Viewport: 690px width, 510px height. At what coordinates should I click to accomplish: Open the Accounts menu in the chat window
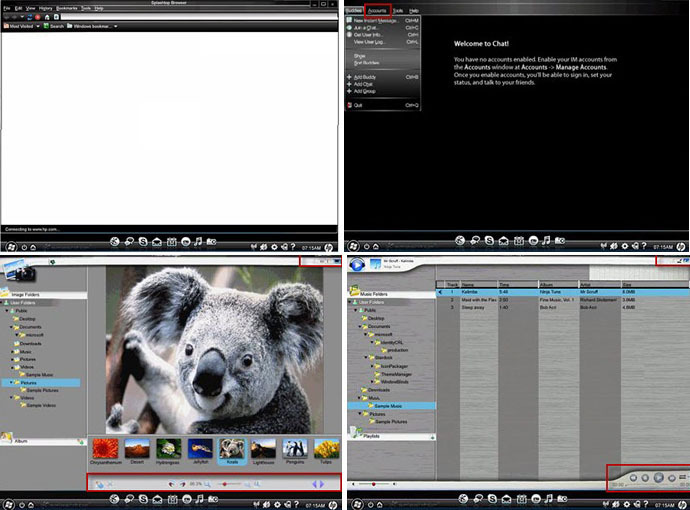(x=377, y=11)
